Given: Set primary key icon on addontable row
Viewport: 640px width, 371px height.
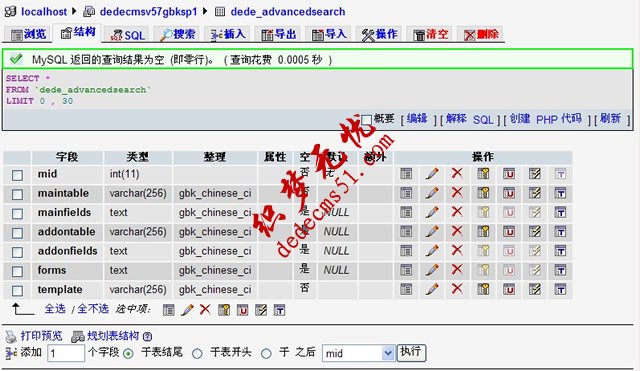Looking at the screenshot, I should tap(483, 231).
